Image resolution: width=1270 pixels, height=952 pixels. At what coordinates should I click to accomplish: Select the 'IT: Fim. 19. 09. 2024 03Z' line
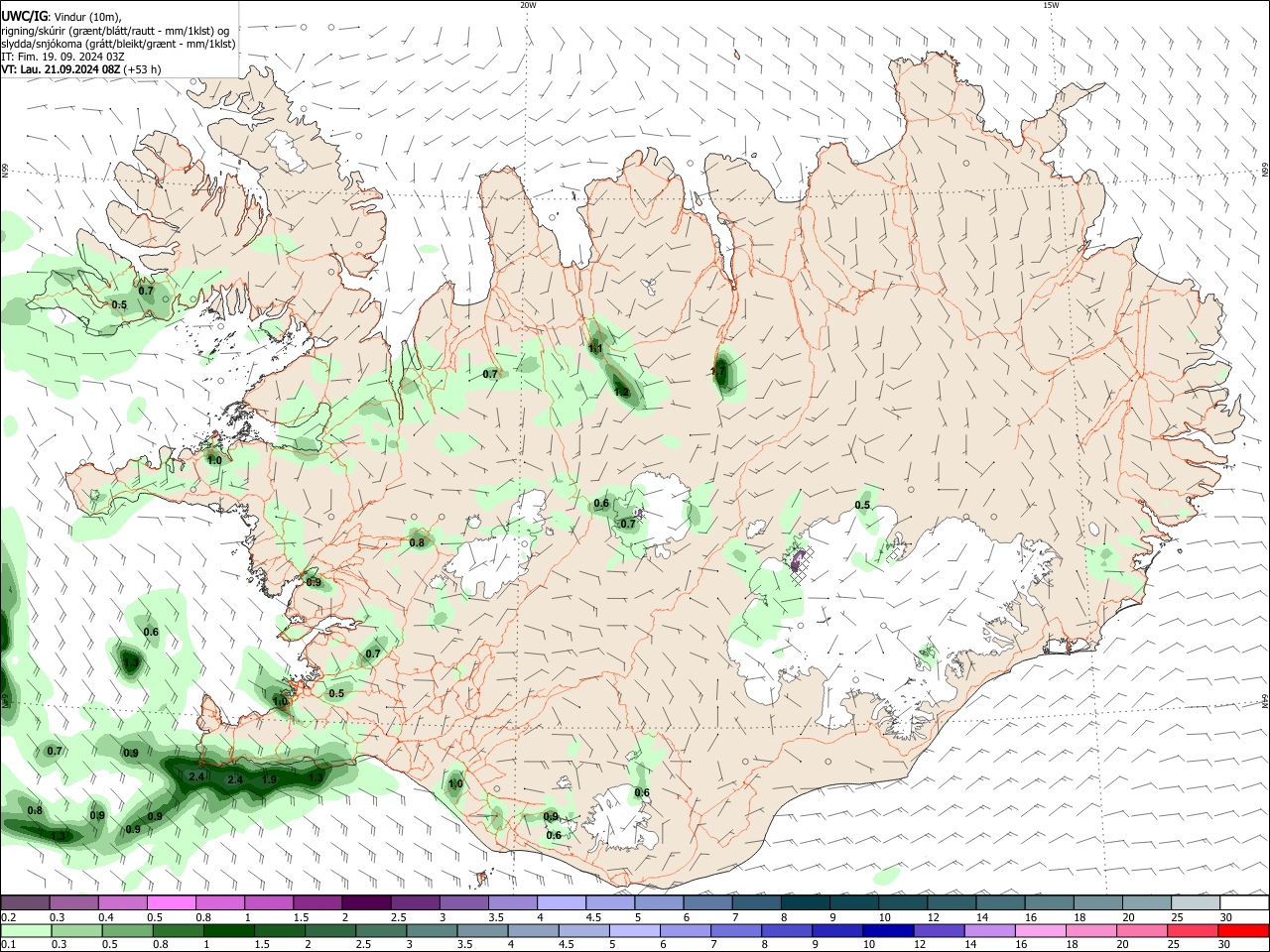(63, 57)
